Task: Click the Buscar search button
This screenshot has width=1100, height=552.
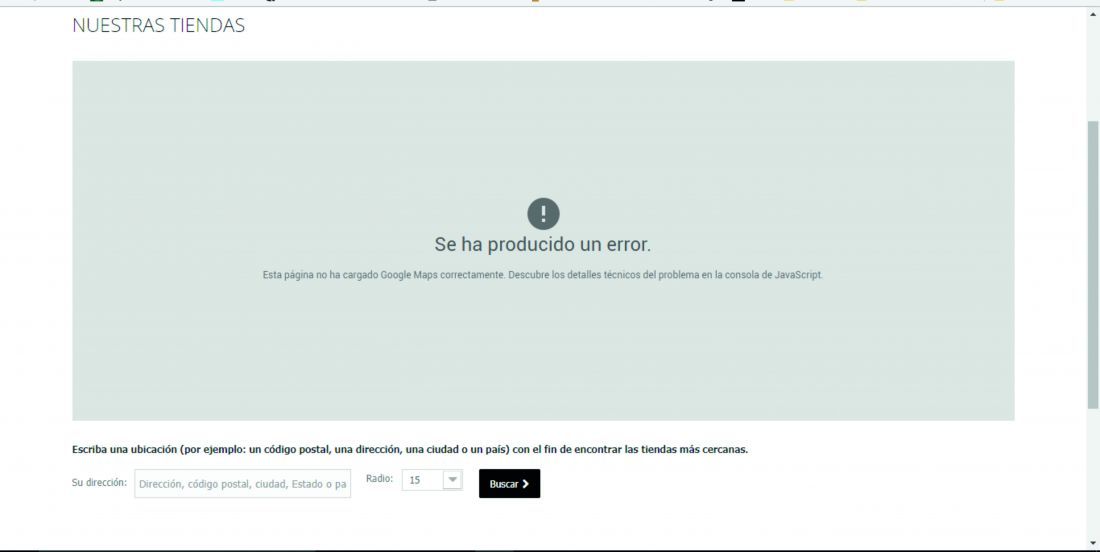Action: [509, 483]
